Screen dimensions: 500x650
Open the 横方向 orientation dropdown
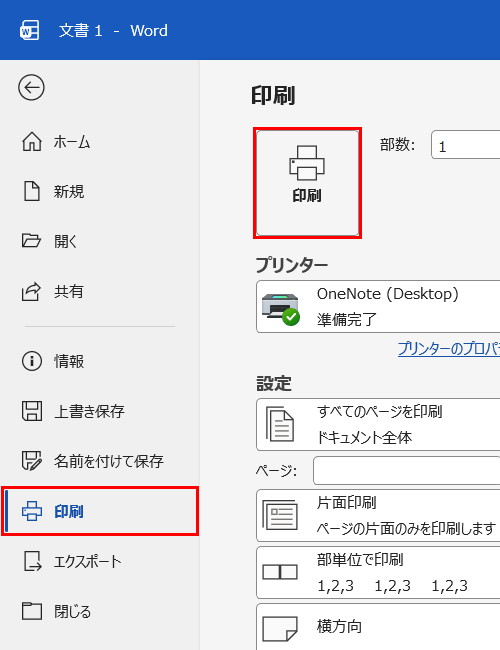click(378, 627)
